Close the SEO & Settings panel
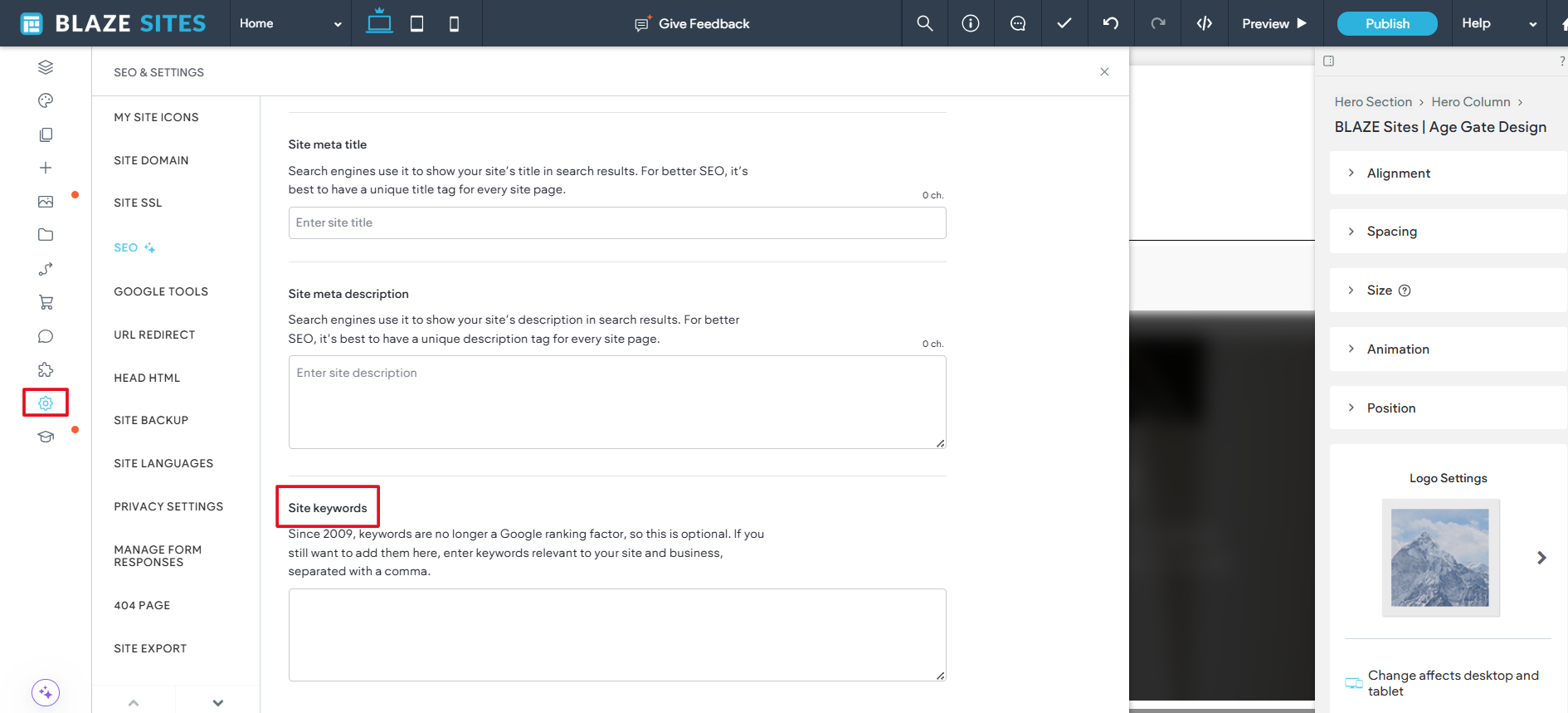The width and height of the screenshot is (1568, 713). 1104,72
